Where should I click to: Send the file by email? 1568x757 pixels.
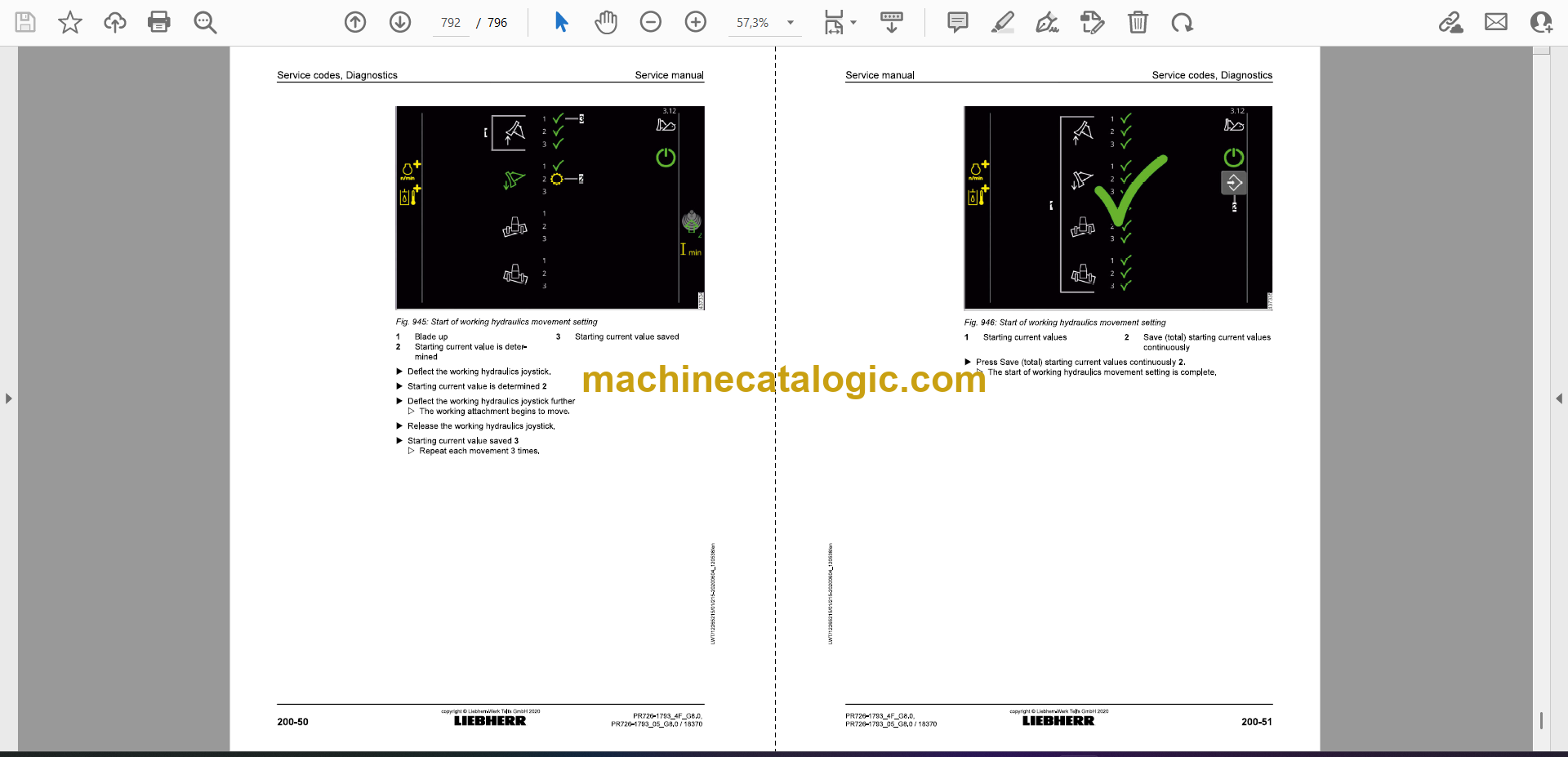1496,22
